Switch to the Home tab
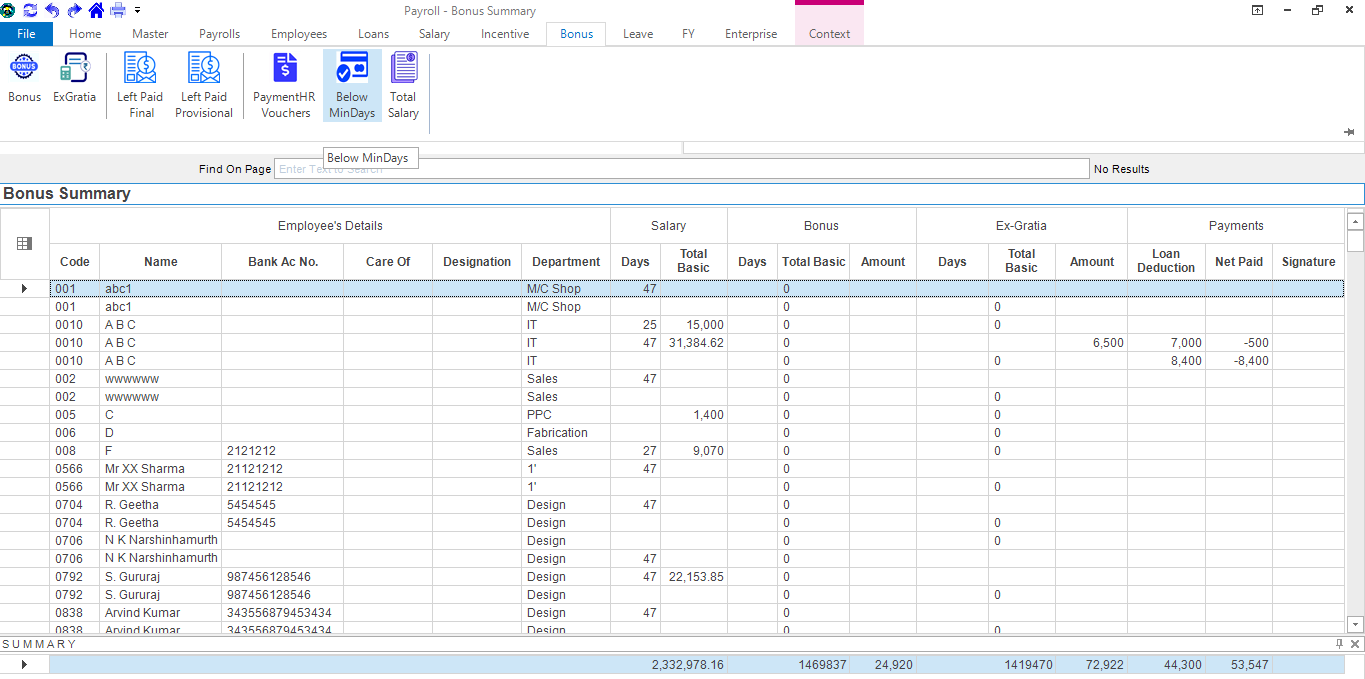Image resolution: width=1365 pixels, height=679 pixels. coord(85,34)
